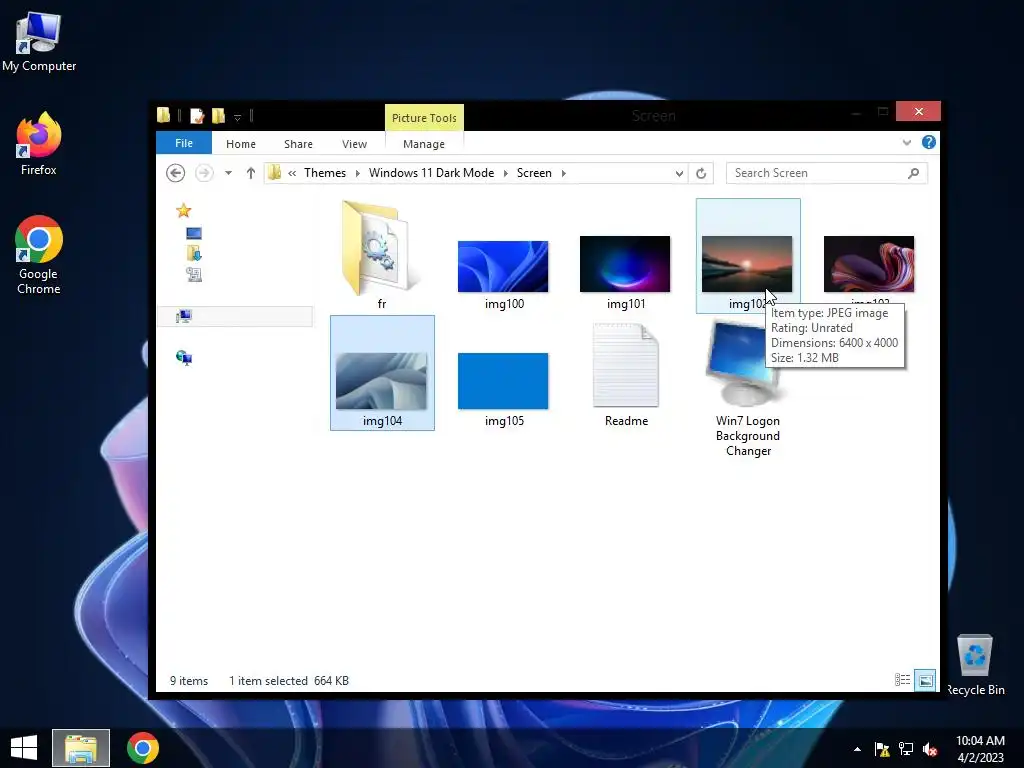Viewport: 1024px width, 768px height.
Task: Click the Downloads icon in navigation pane
Action: click(194, 253)
